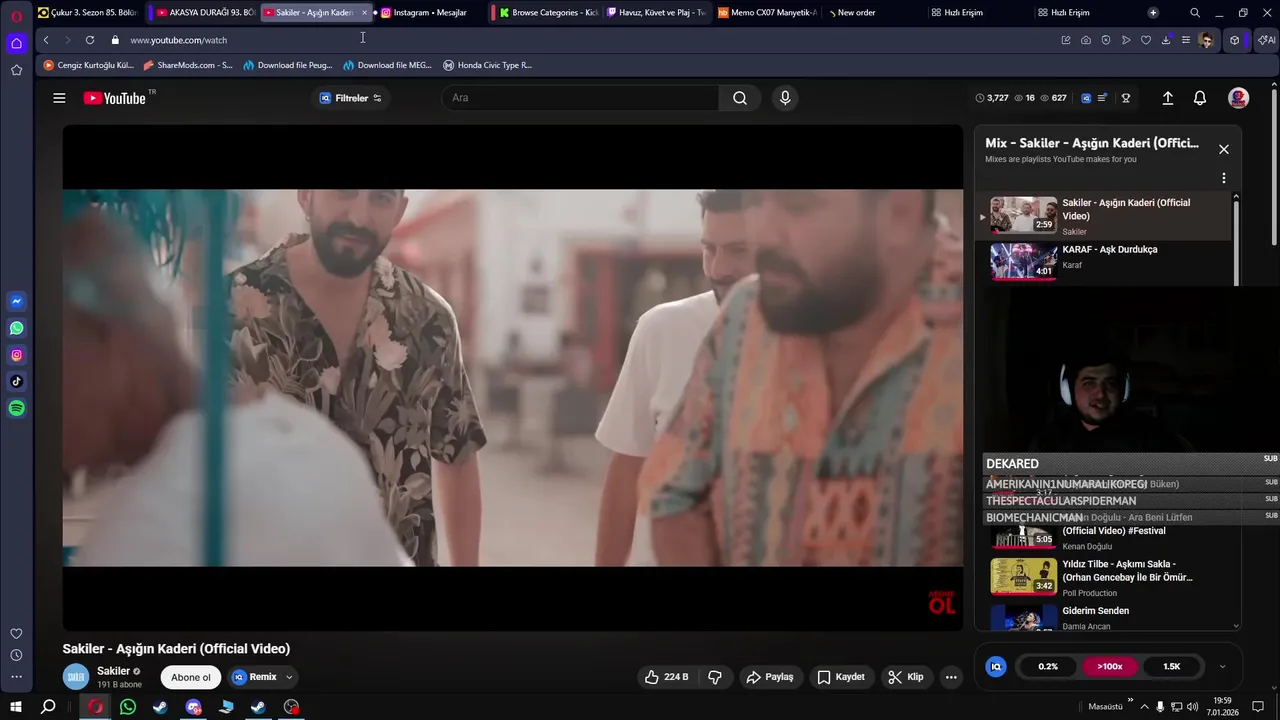
Task: Open Messenger in the Opera sidebar
Action: [x=16, y=301]
